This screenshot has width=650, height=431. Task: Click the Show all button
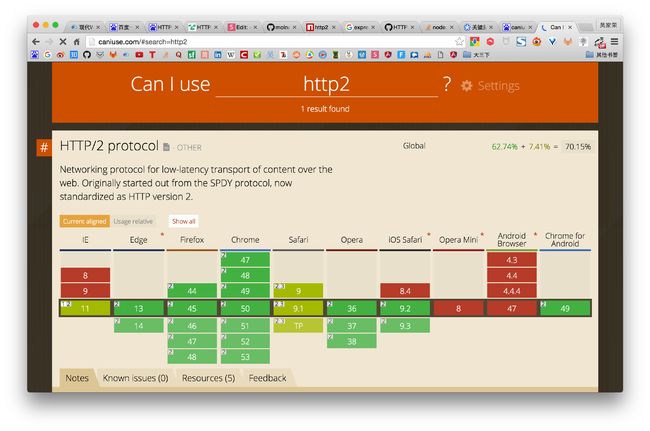pyautogui.click(x=183, y=221)
